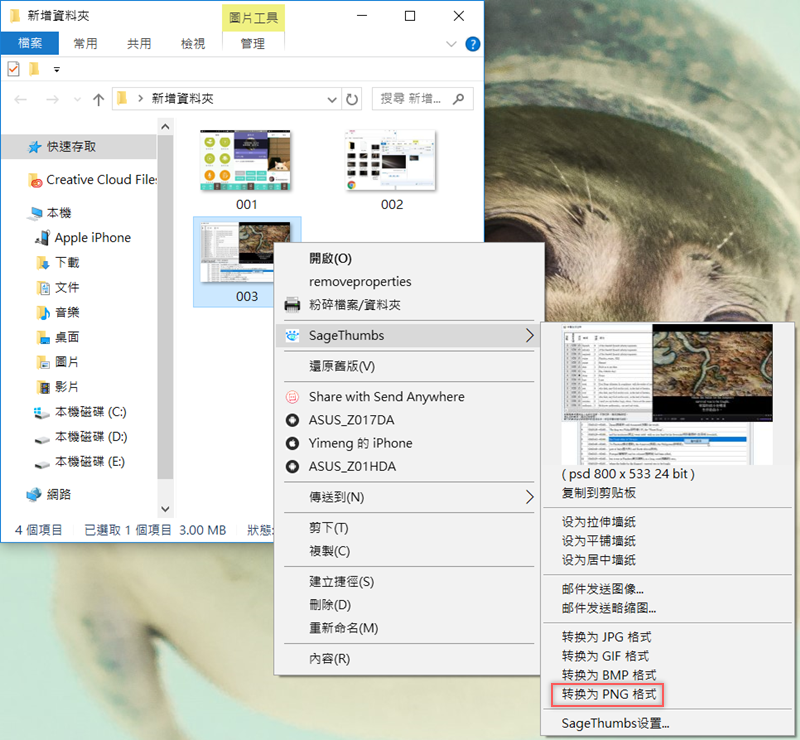Open the address bar history dropdown
This screenshot has width=800, height=740.
click(333, 99)
